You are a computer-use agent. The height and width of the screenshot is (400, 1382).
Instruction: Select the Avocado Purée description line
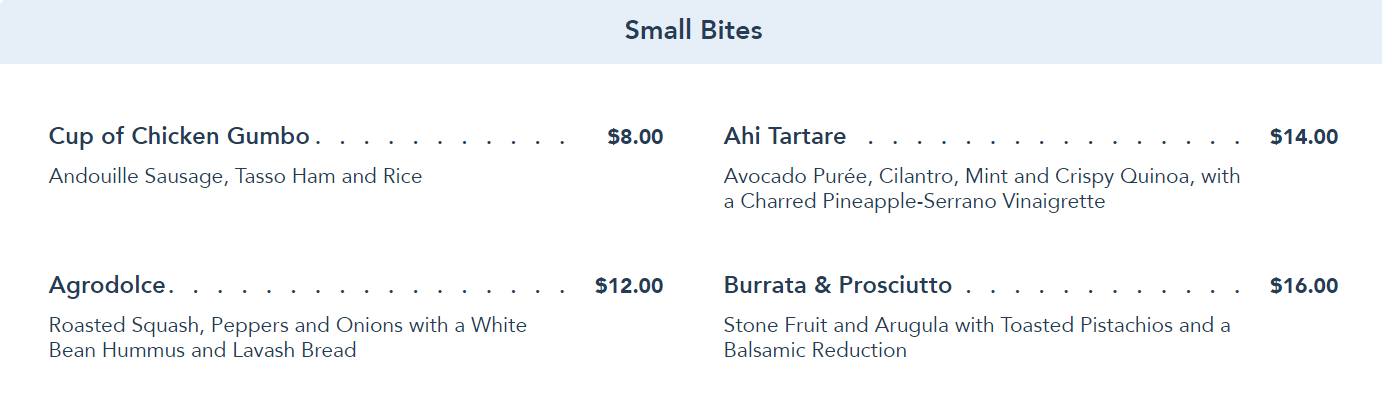[981, 177]
